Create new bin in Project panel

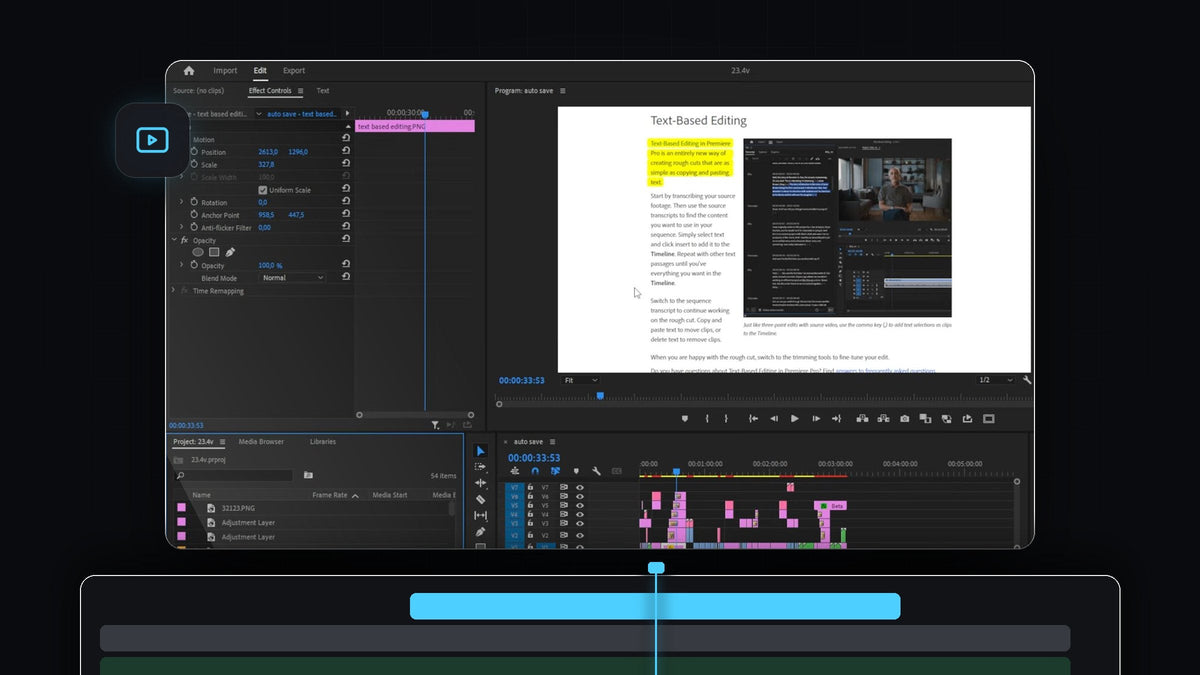click(x=308, y=476)
